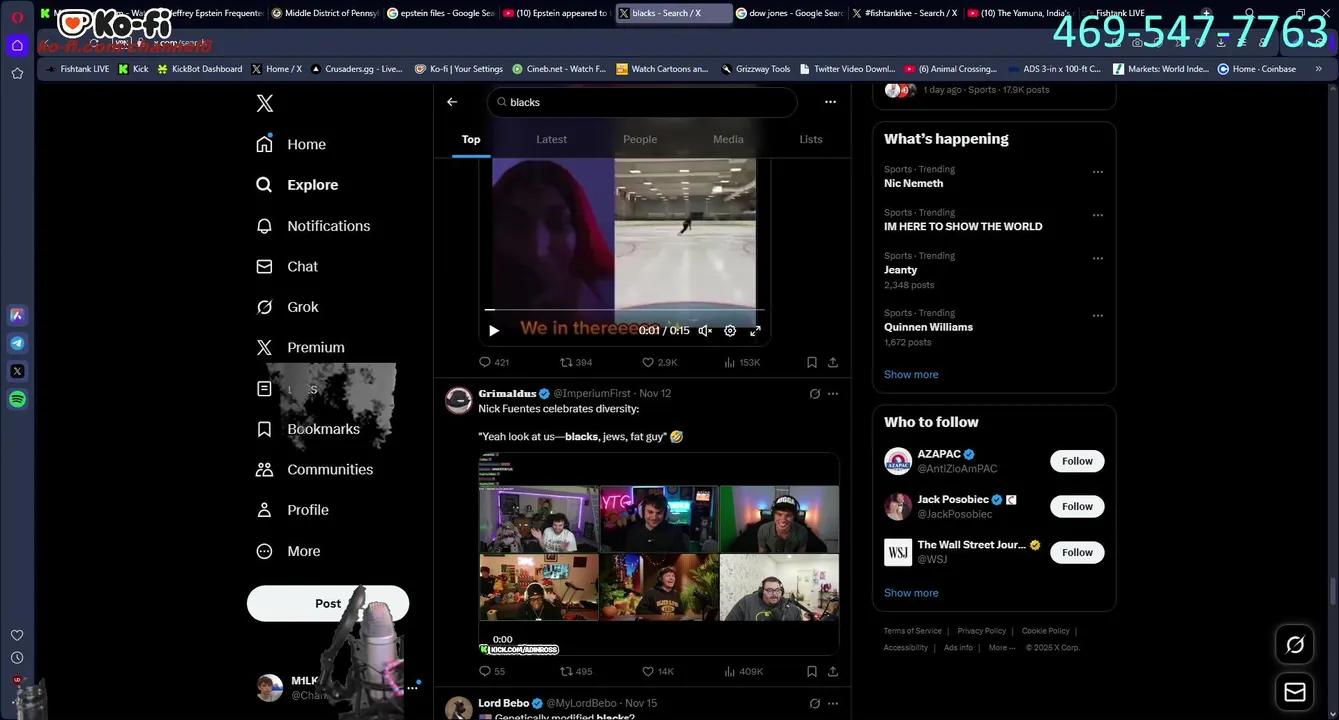Follow the AZAPAC account
Viewport: 1339px width, 720px height.
click(x=1077, y=461)
